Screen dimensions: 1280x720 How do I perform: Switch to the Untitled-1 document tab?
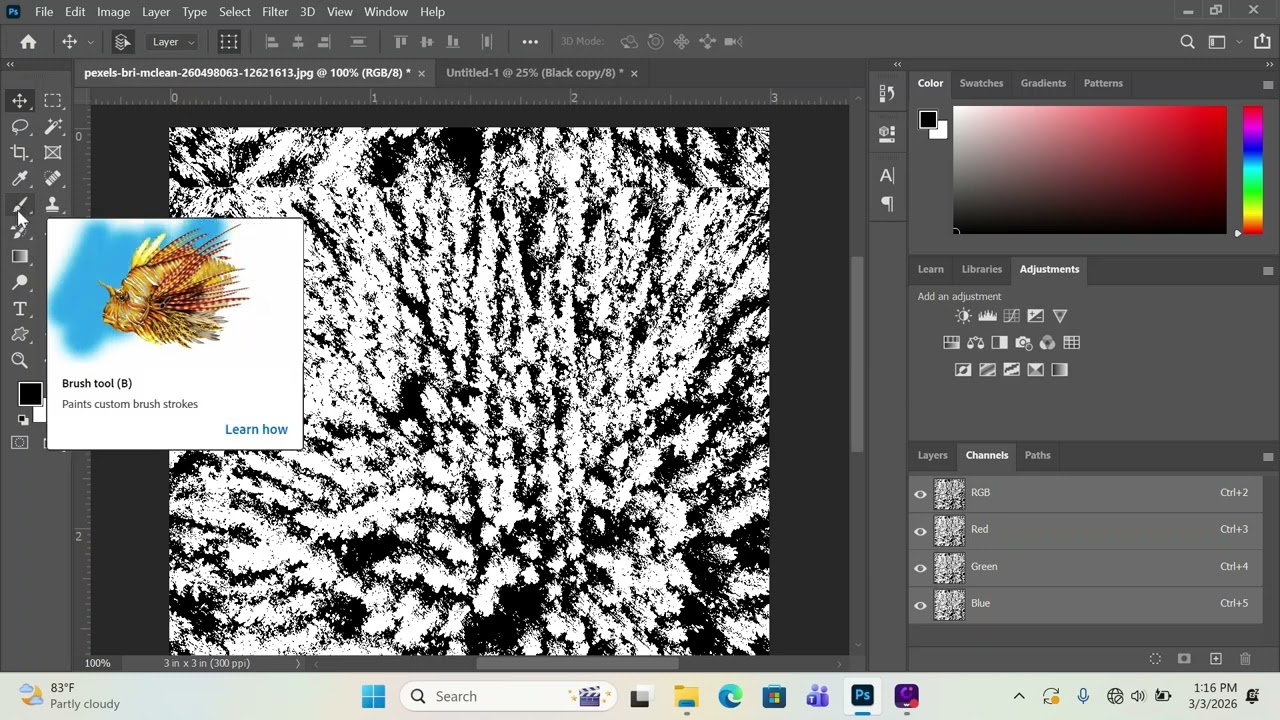(x=535, y=72)
